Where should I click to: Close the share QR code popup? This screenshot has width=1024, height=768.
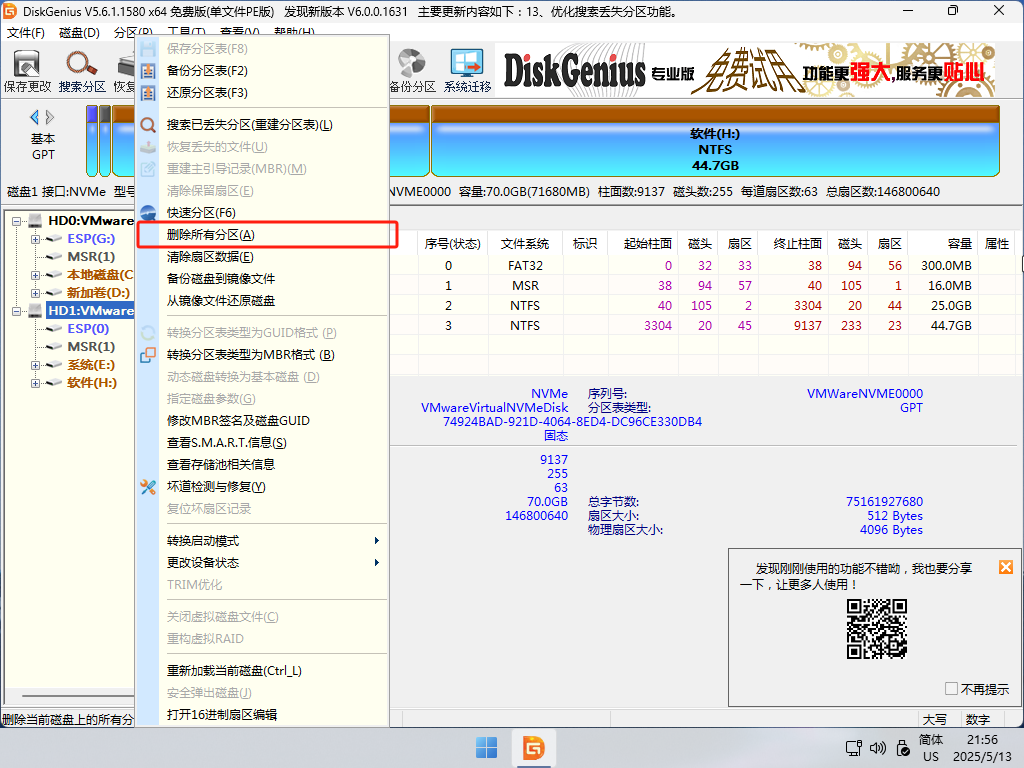coord(1006,567)
